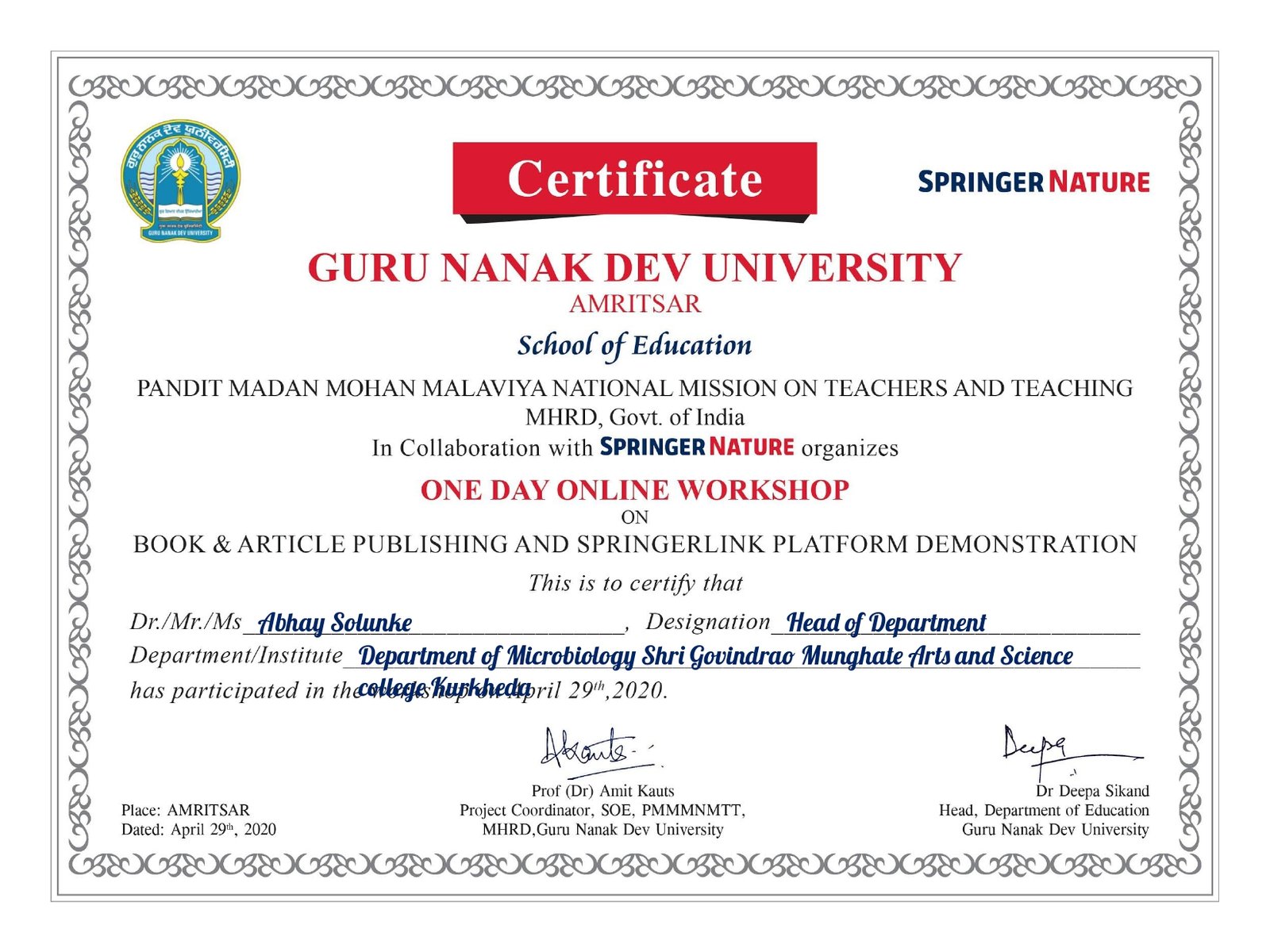Click the 'This is to certify that' text

pyautogui.click(x=635, y=583)
